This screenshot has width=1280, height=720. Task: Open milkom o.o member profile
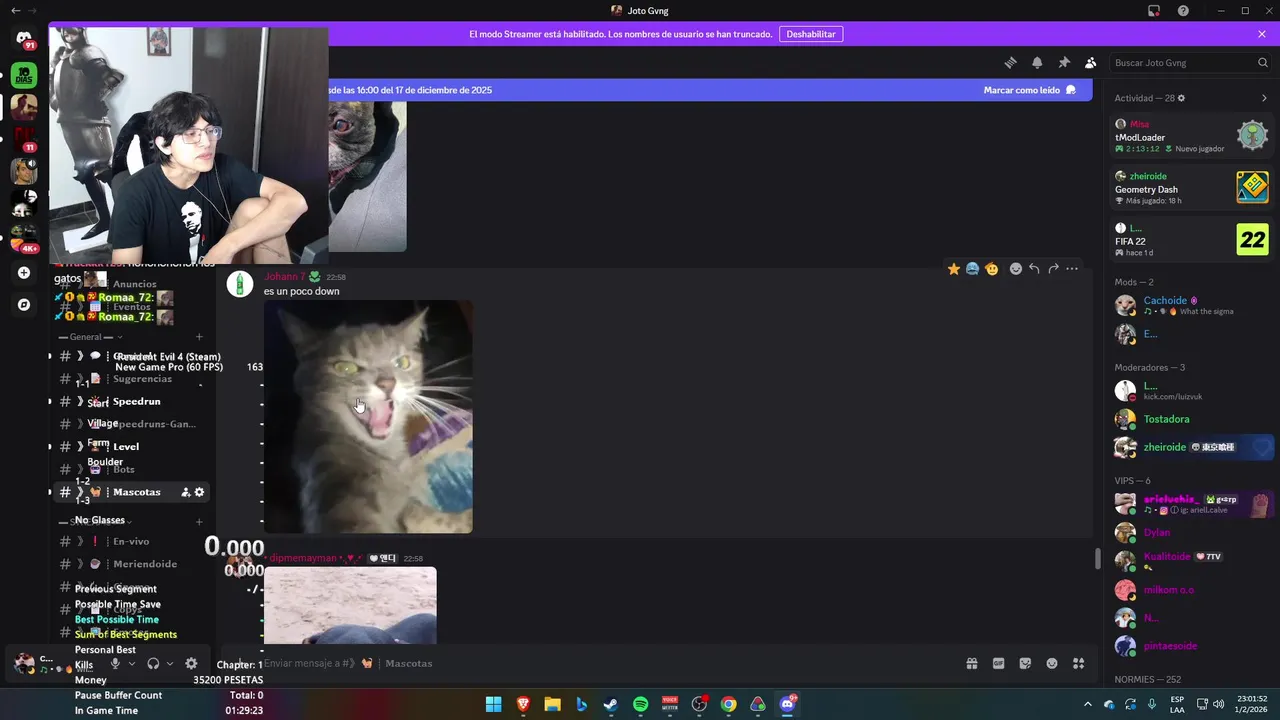(1192, 589)
